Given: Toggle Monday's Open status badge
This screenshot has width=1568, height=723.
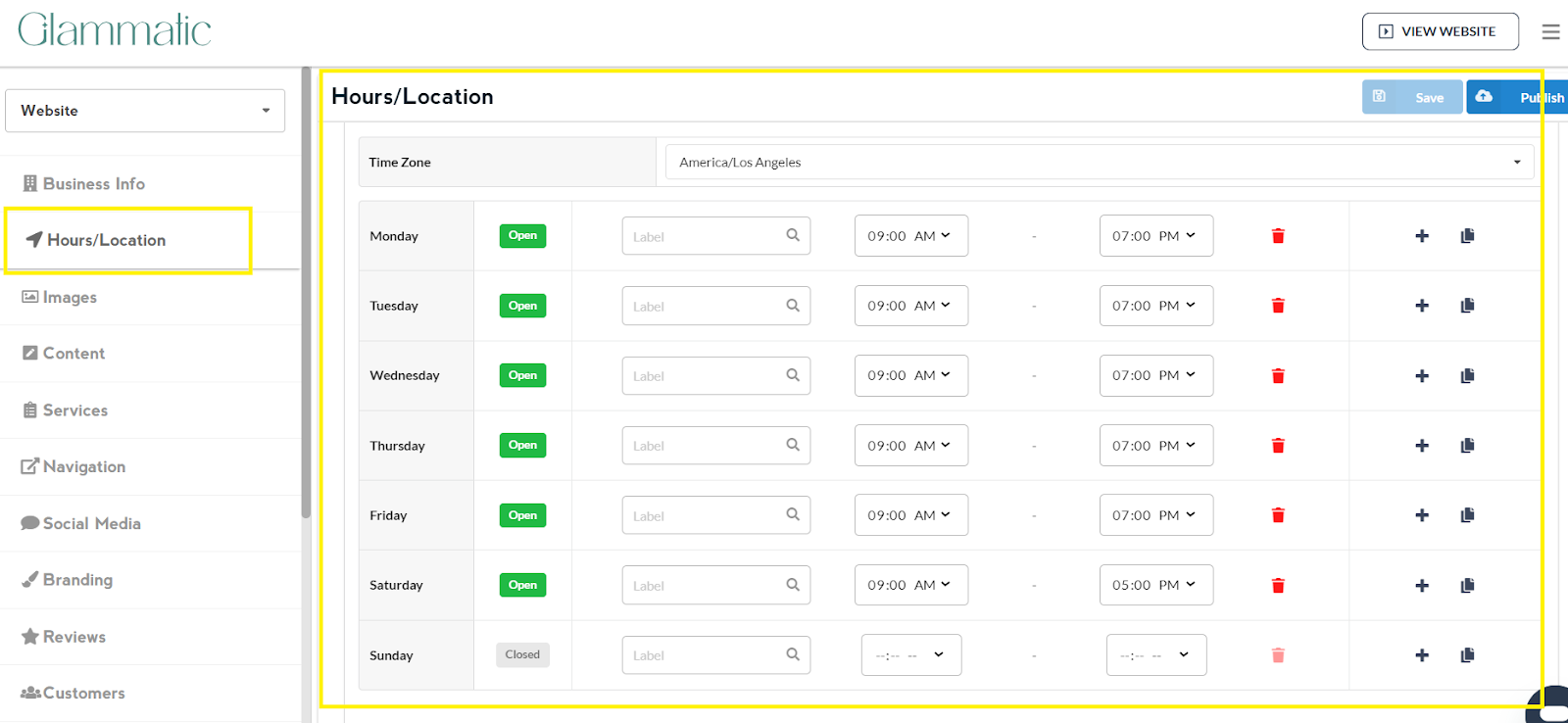Looking at the screenshot, I should (522, 236).
